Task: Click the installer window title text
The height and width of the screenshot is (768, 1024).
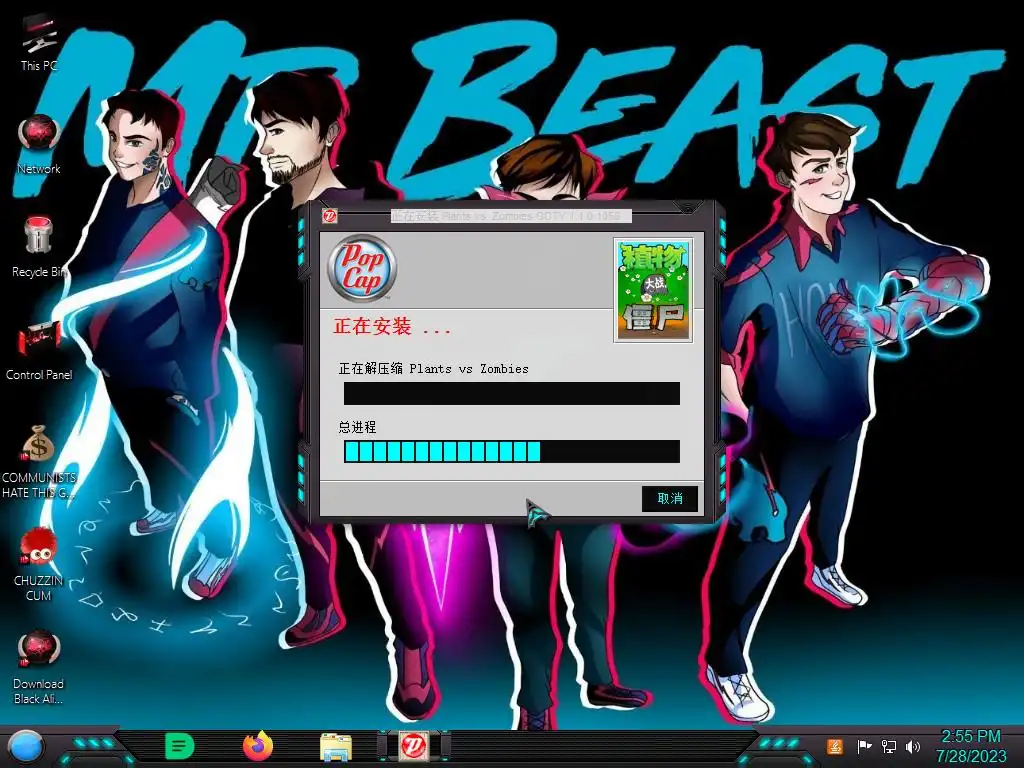Action: (511, 216)
